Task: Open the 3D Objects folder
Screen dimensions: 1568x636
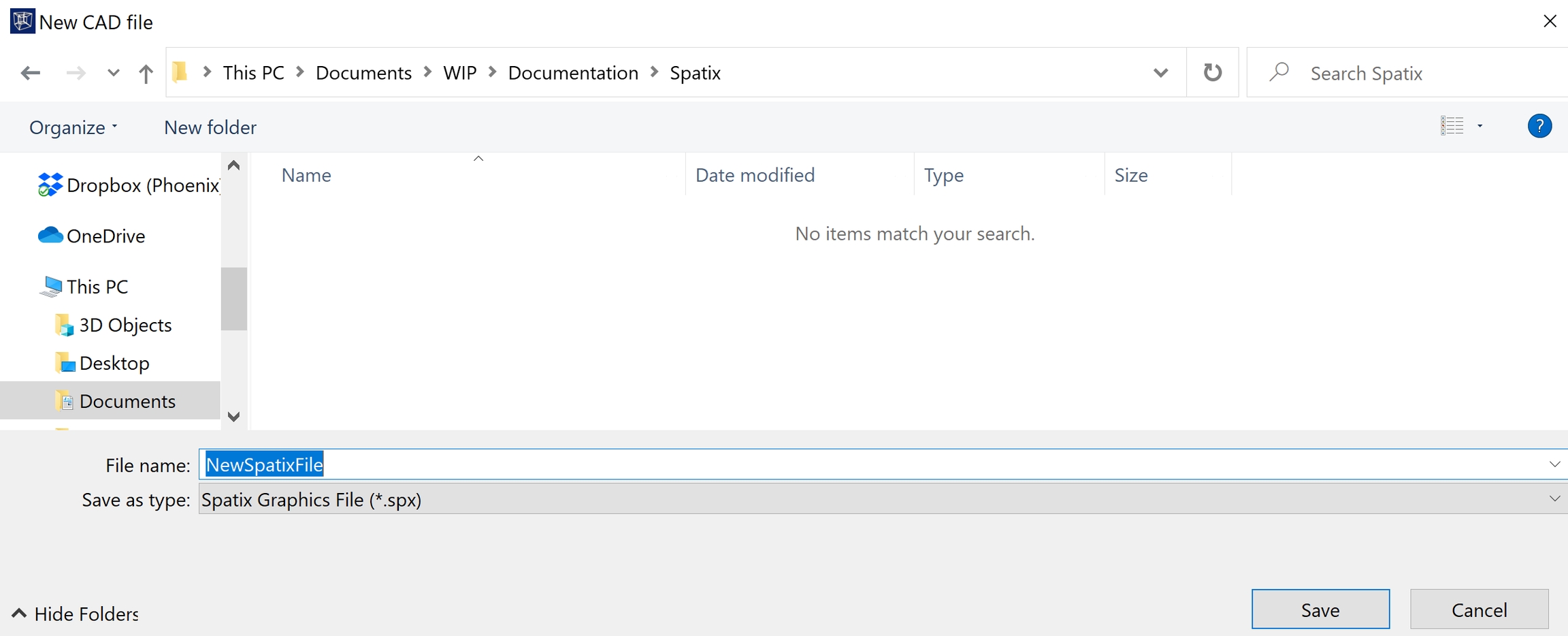Action: coord(125,325)
